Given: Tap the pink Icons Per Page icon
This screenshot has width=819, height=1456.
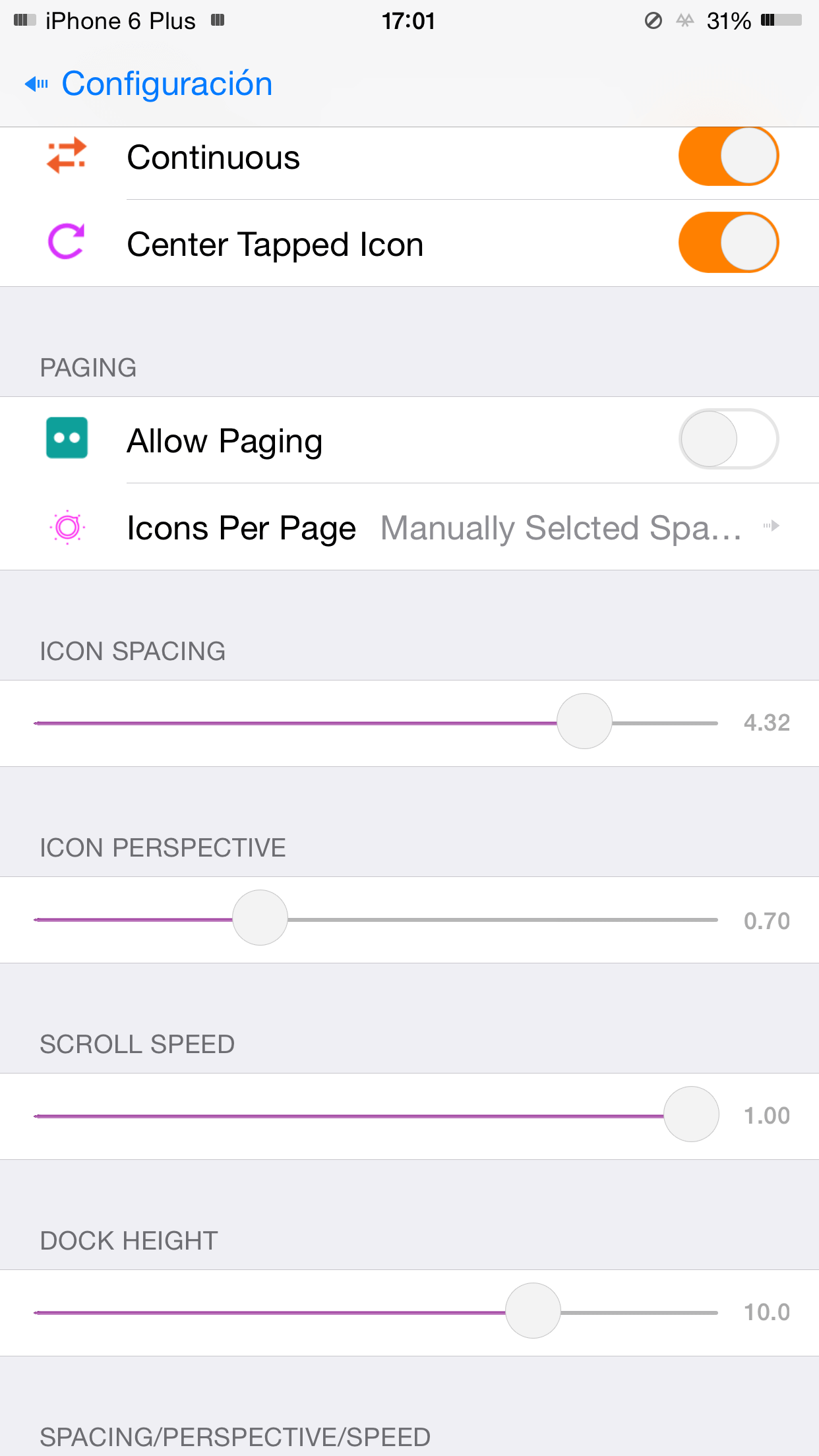Looking at the screenshot, I should coord(67,527).
